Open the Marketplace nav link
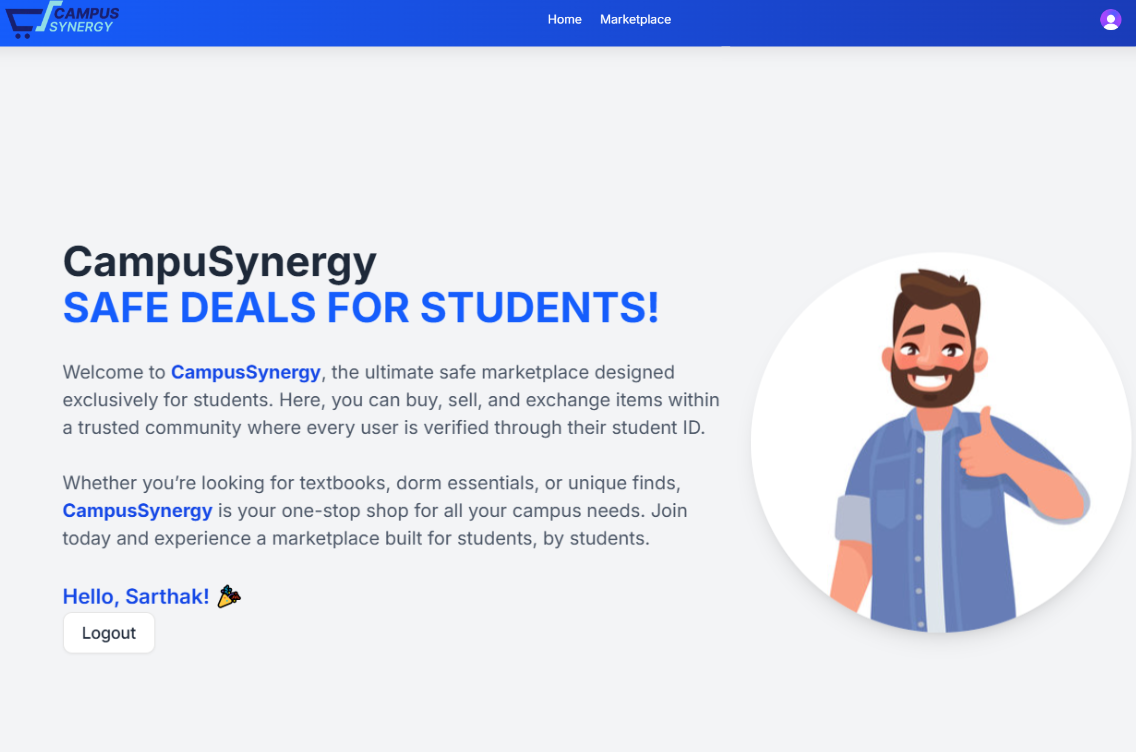Screen dimensions: 1136x752 (635, 20)
